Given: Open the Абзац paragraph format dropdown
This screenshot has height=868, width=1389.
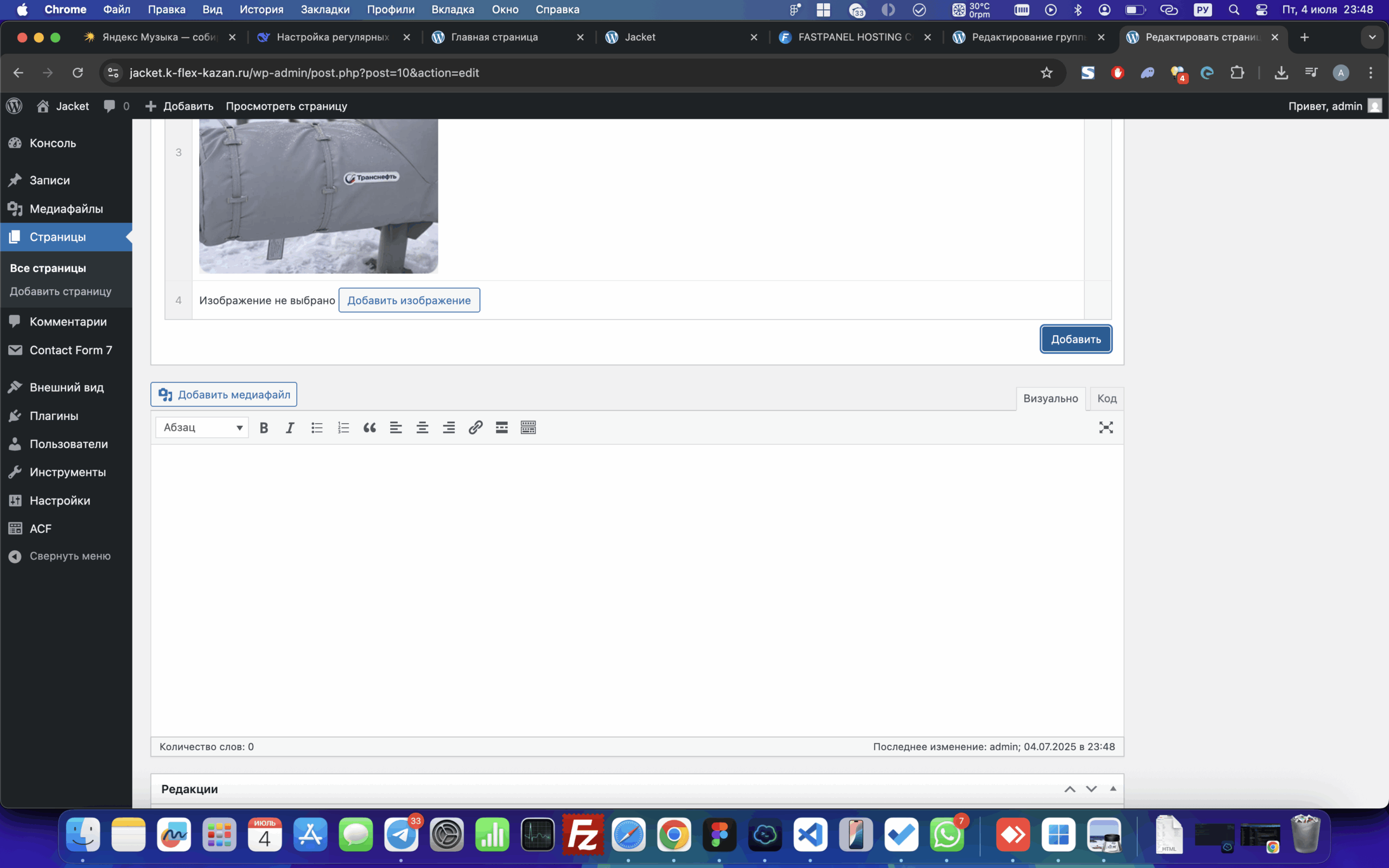Looking at the screenshot, I should [202, 427].
